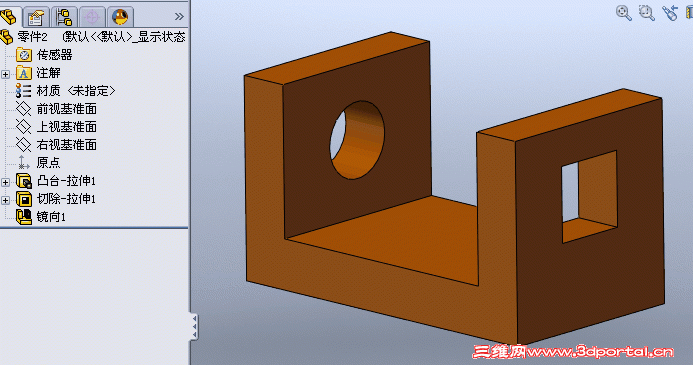Click the 材质 material icon
693x365 pixels.
pyautogui.click(x=23, y=91)
